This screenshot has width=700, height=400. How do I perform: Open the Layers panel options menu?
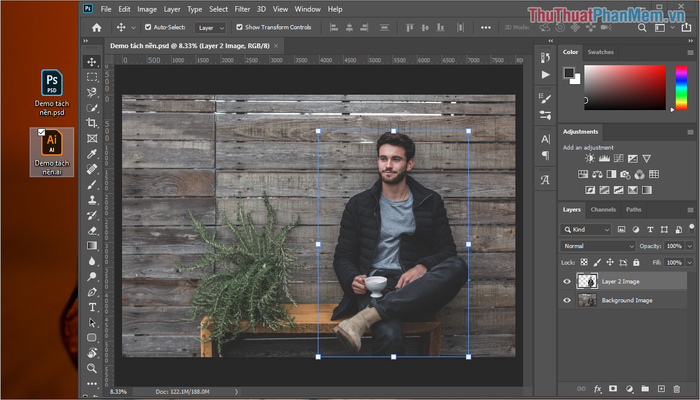(x=690, y=210)
